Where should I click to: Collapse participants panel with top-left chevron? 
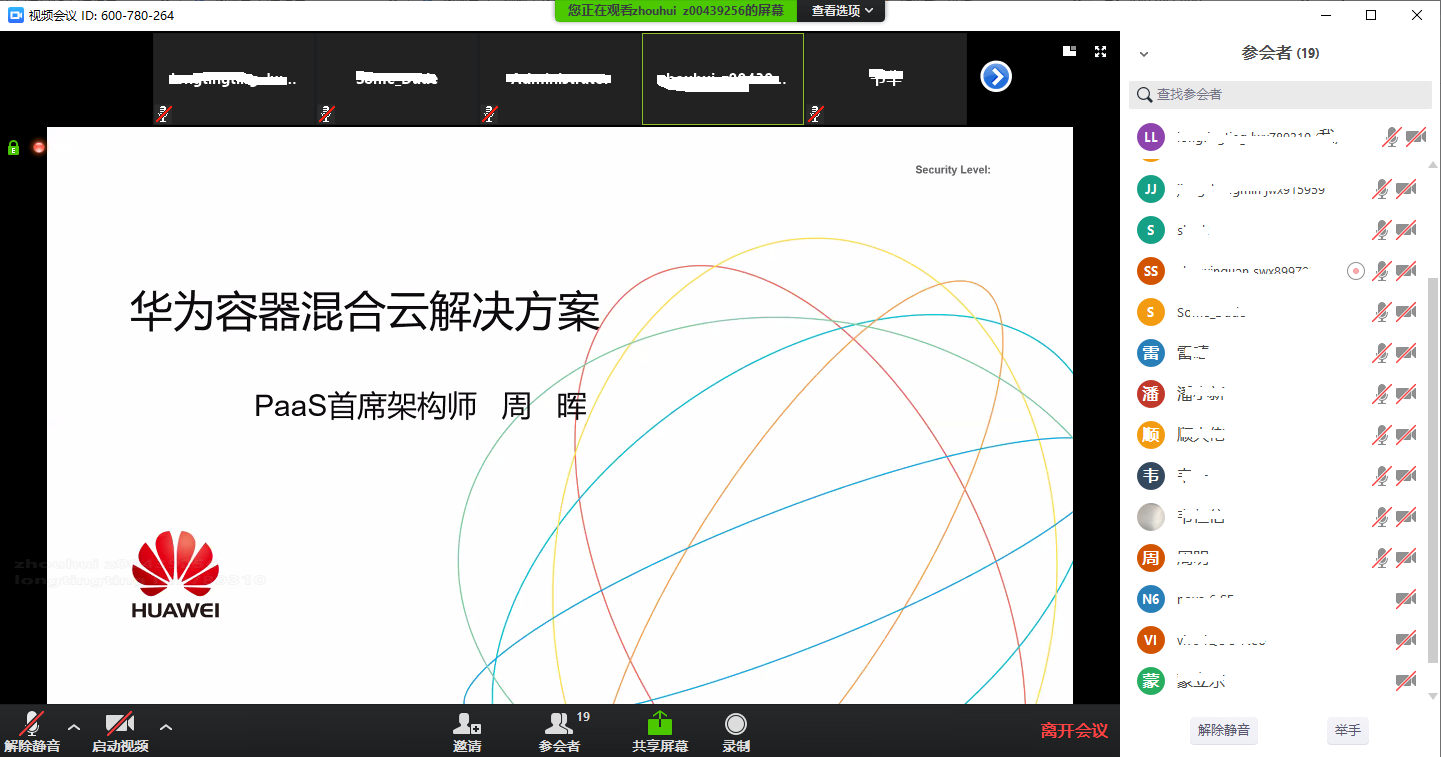(1144, 54)
